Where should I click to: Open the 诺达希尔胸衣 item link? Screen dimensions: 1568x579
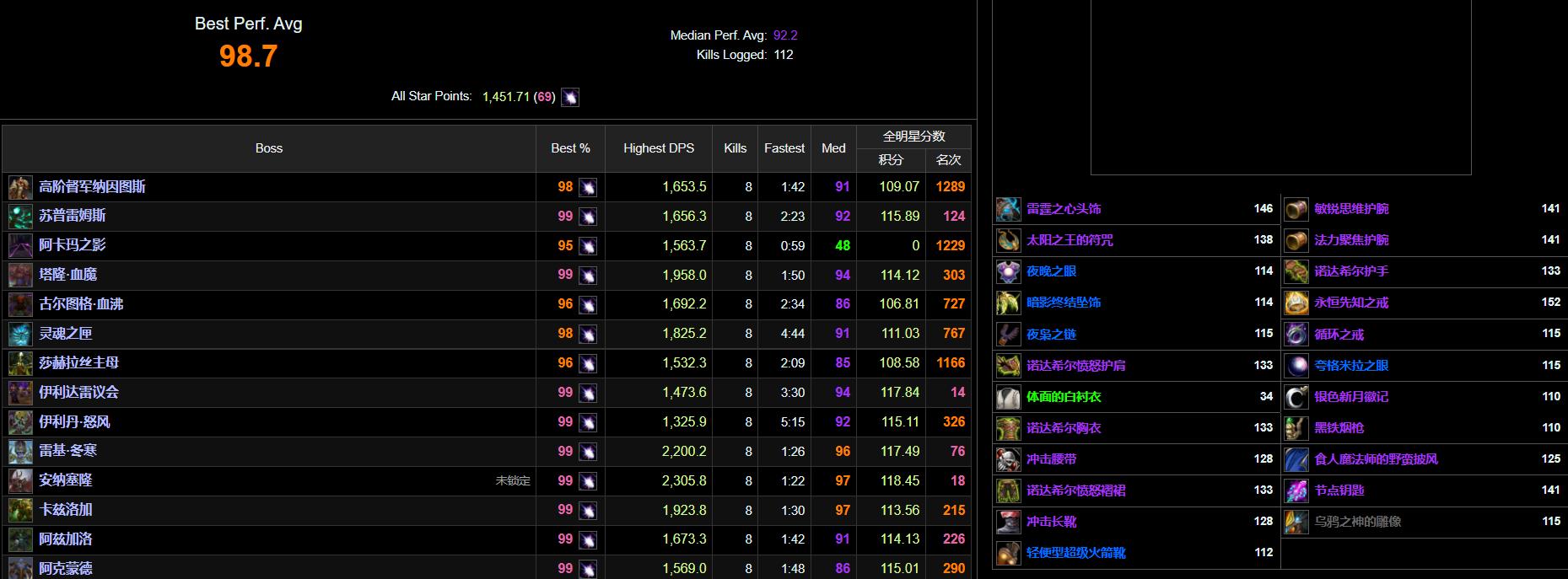coord(1064,428)
